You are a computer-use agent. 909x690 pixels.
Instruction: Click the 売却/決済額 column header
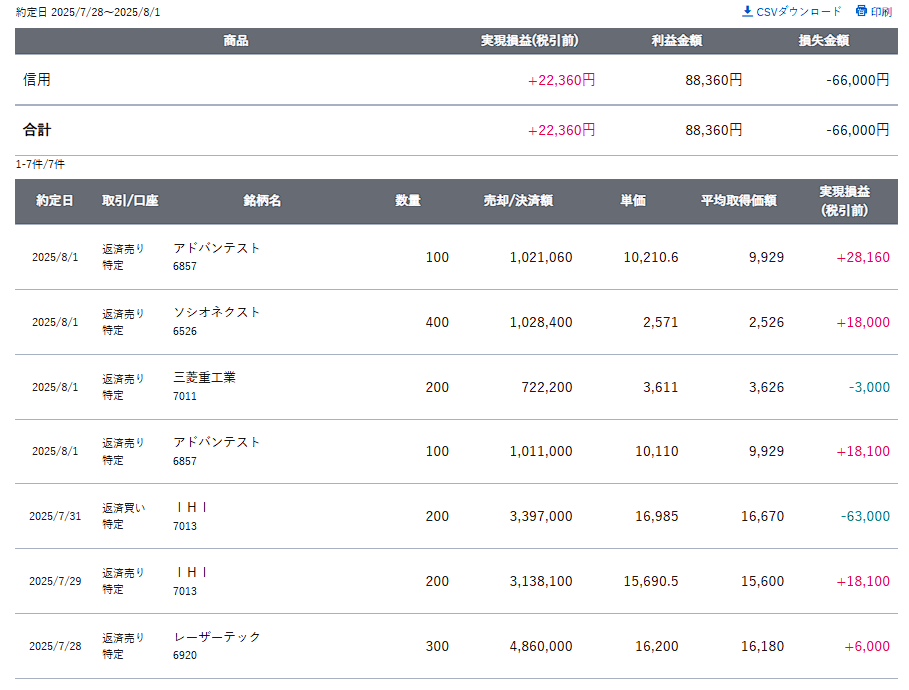(x=518, y=201)
